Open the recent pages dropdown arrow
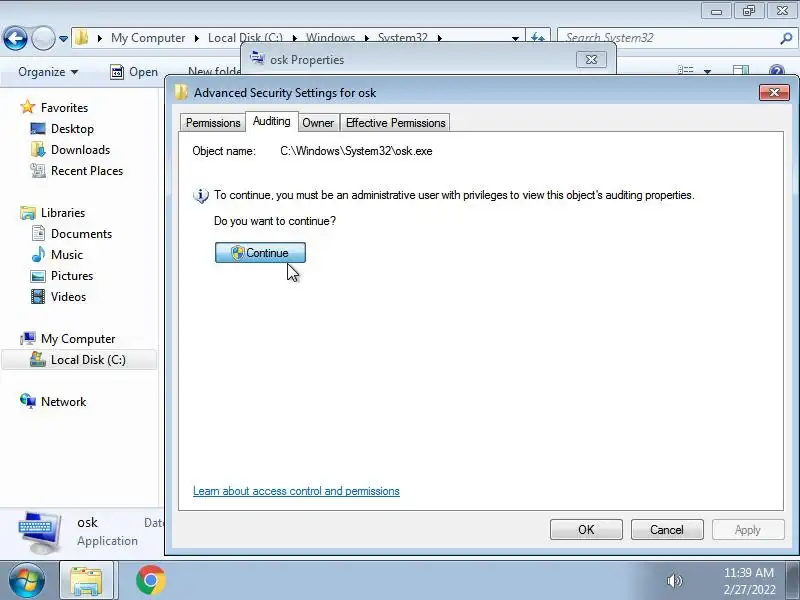The image size is (800, 600). pos(63,38)
